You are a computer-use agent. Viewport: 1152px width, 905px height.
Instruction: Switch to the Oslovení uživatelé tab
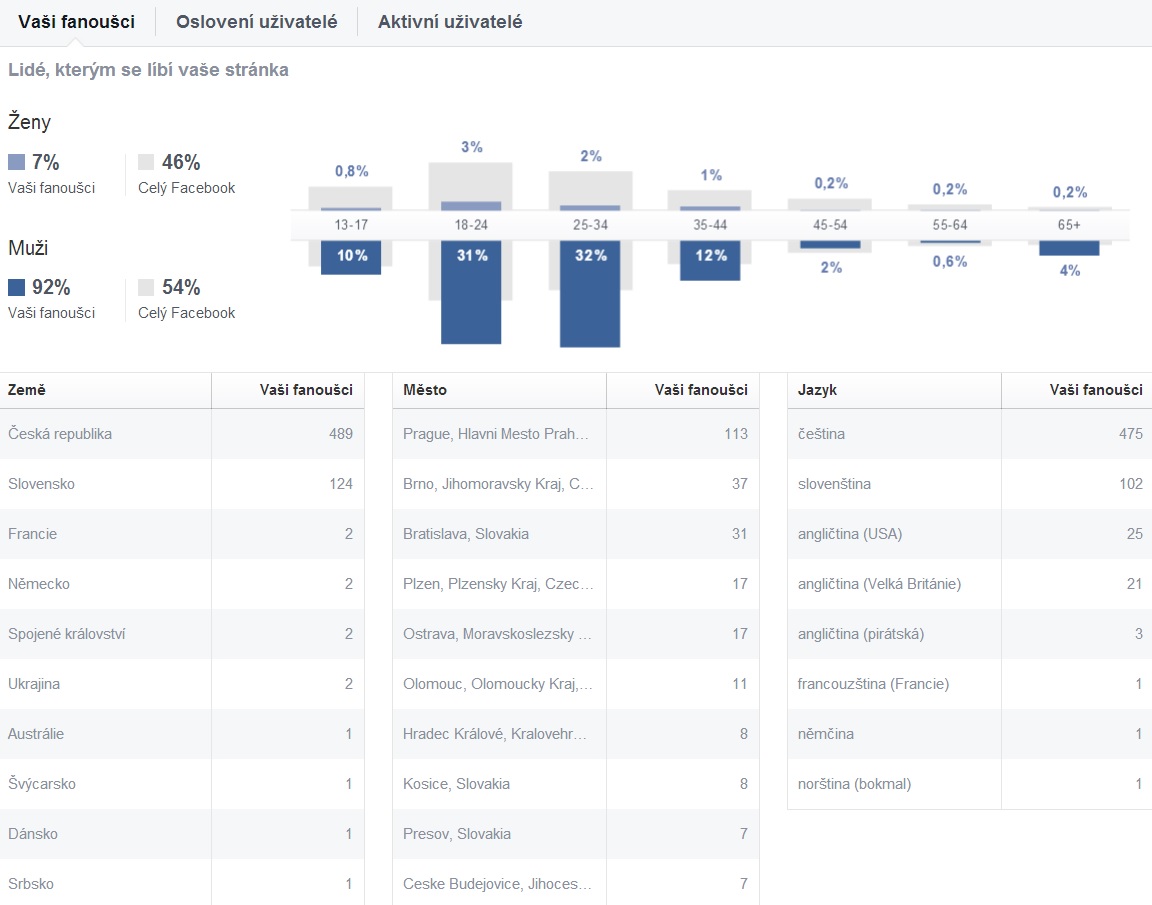coord(256,22)
